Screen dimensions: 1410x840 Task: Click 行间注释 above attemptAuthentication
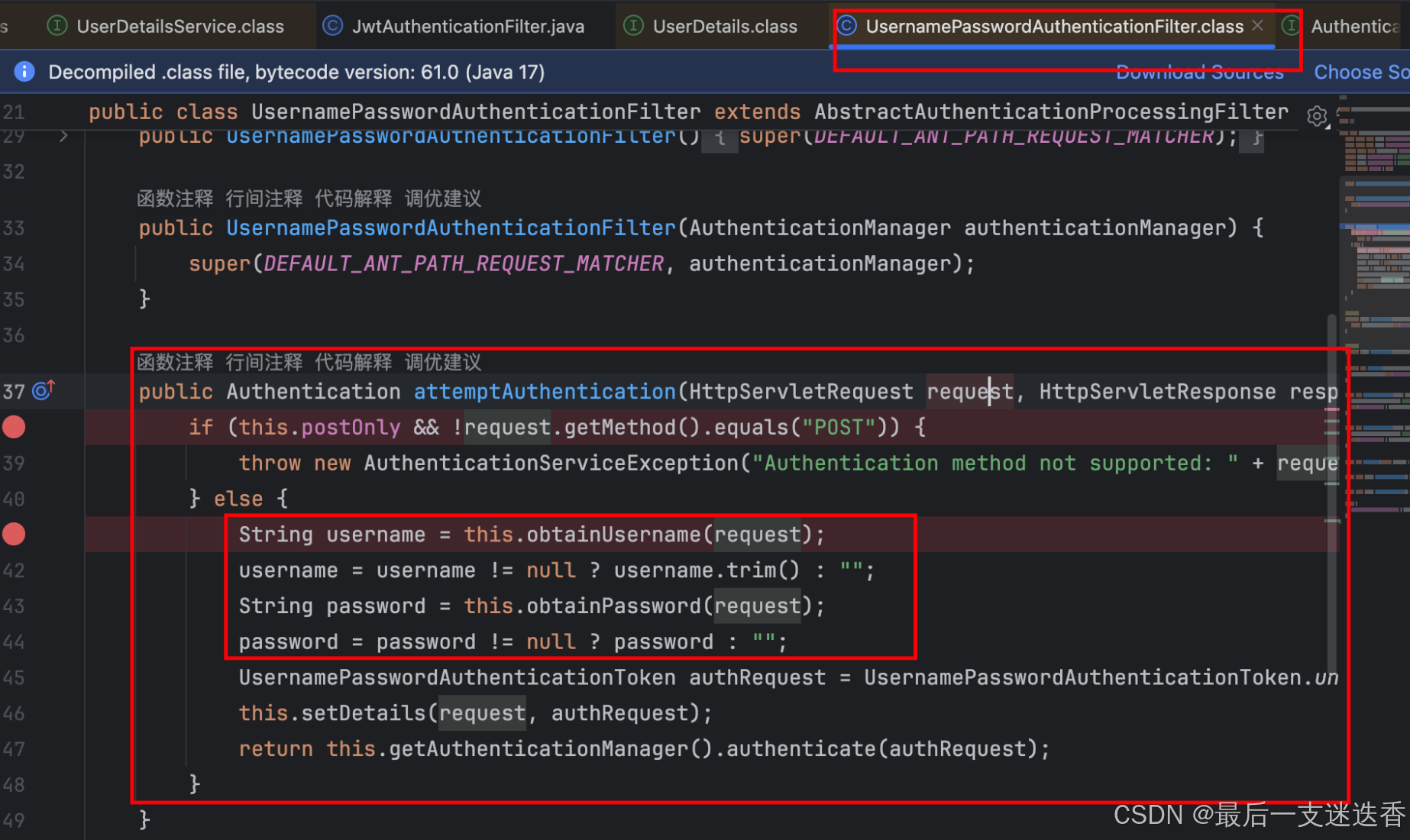(x=264, y=362)
